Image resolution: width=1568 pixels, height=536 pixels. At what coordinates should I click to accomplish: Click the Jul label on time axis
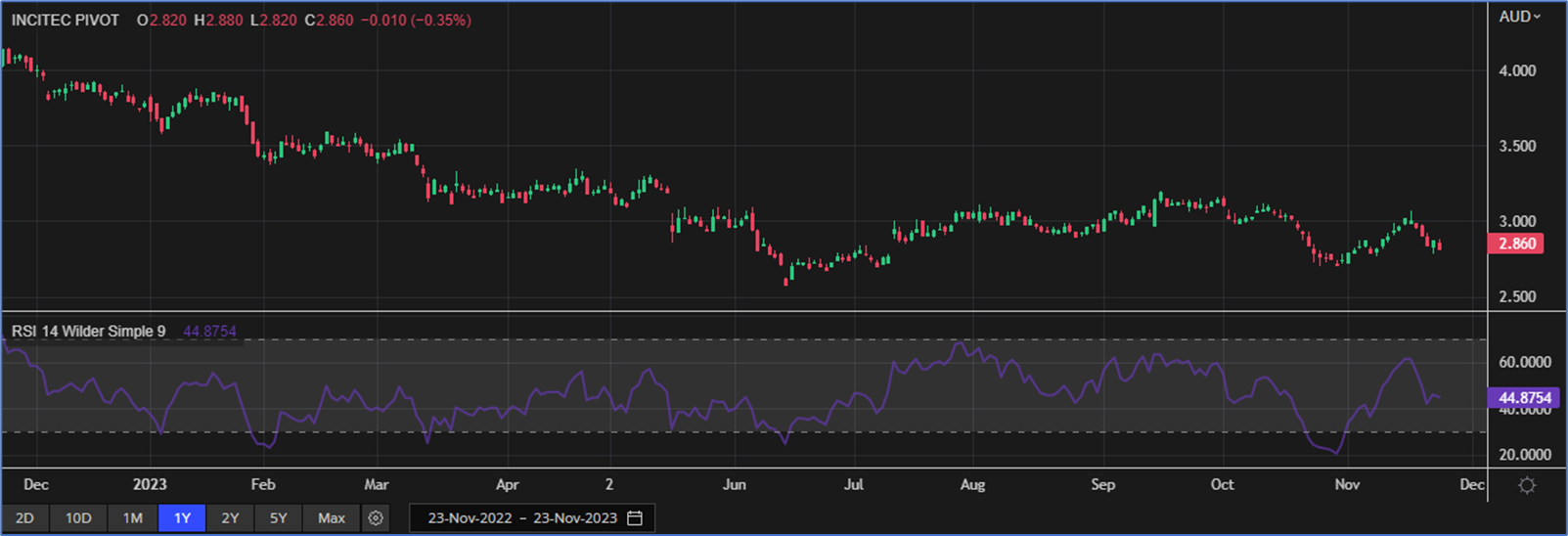coord(854,484)
